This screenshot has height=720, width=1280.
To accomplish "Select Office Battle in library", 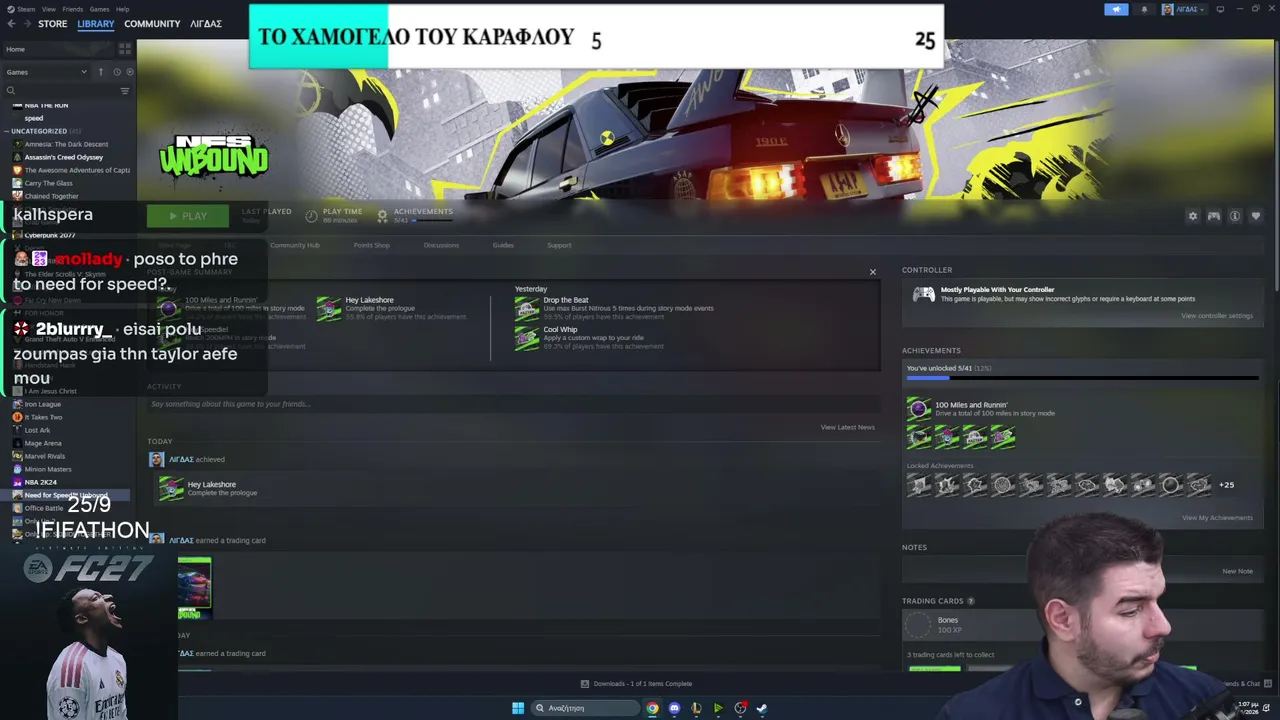I will point(44,508).
